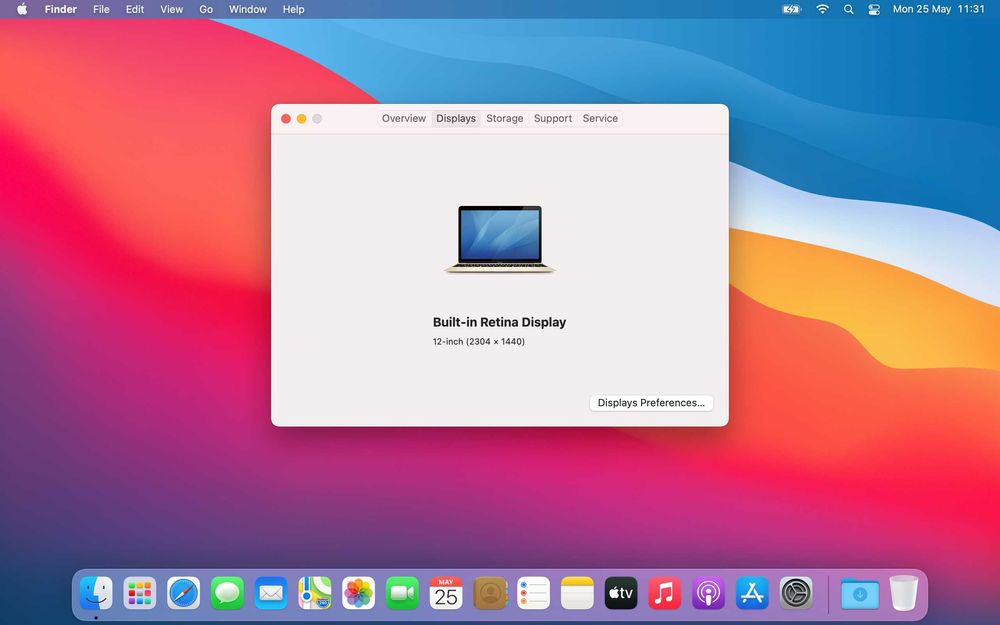
Task: Open Calendar showing May 25
Action: [x=446, y=593]
